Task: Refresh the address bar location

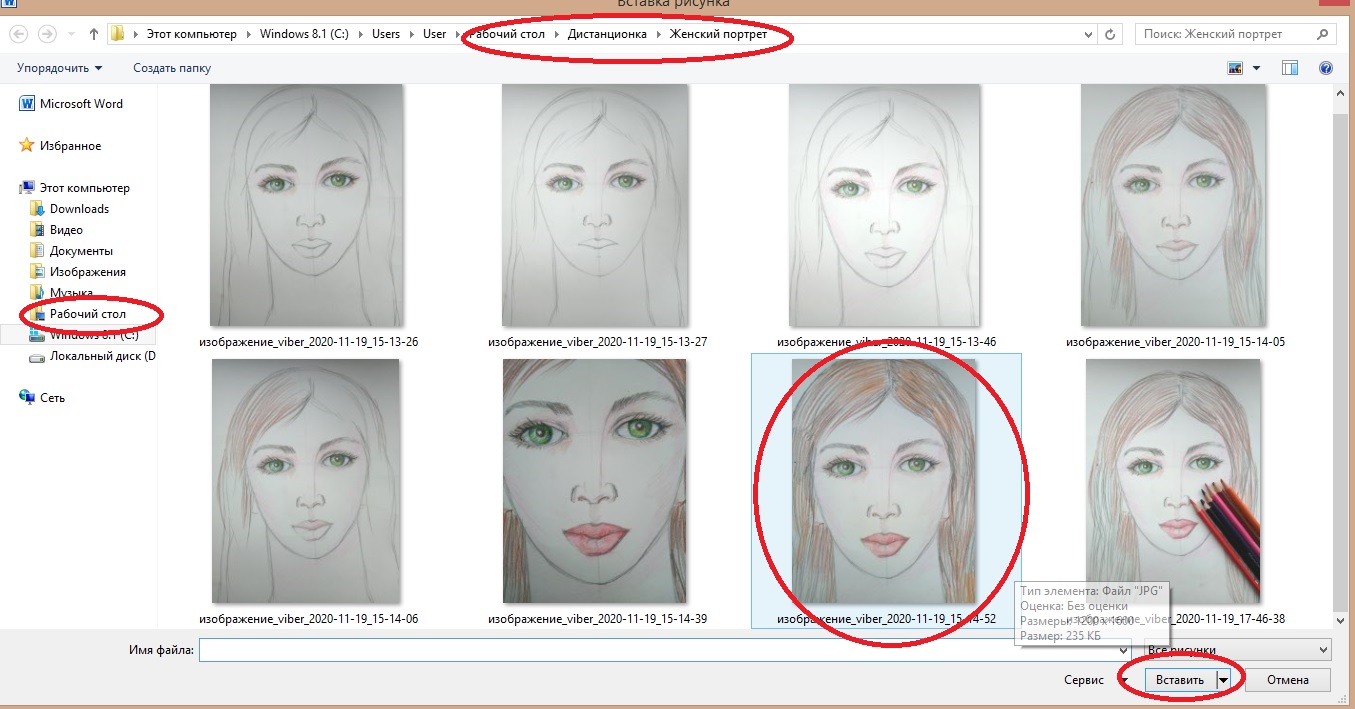Action: (x=1109, y=34)
